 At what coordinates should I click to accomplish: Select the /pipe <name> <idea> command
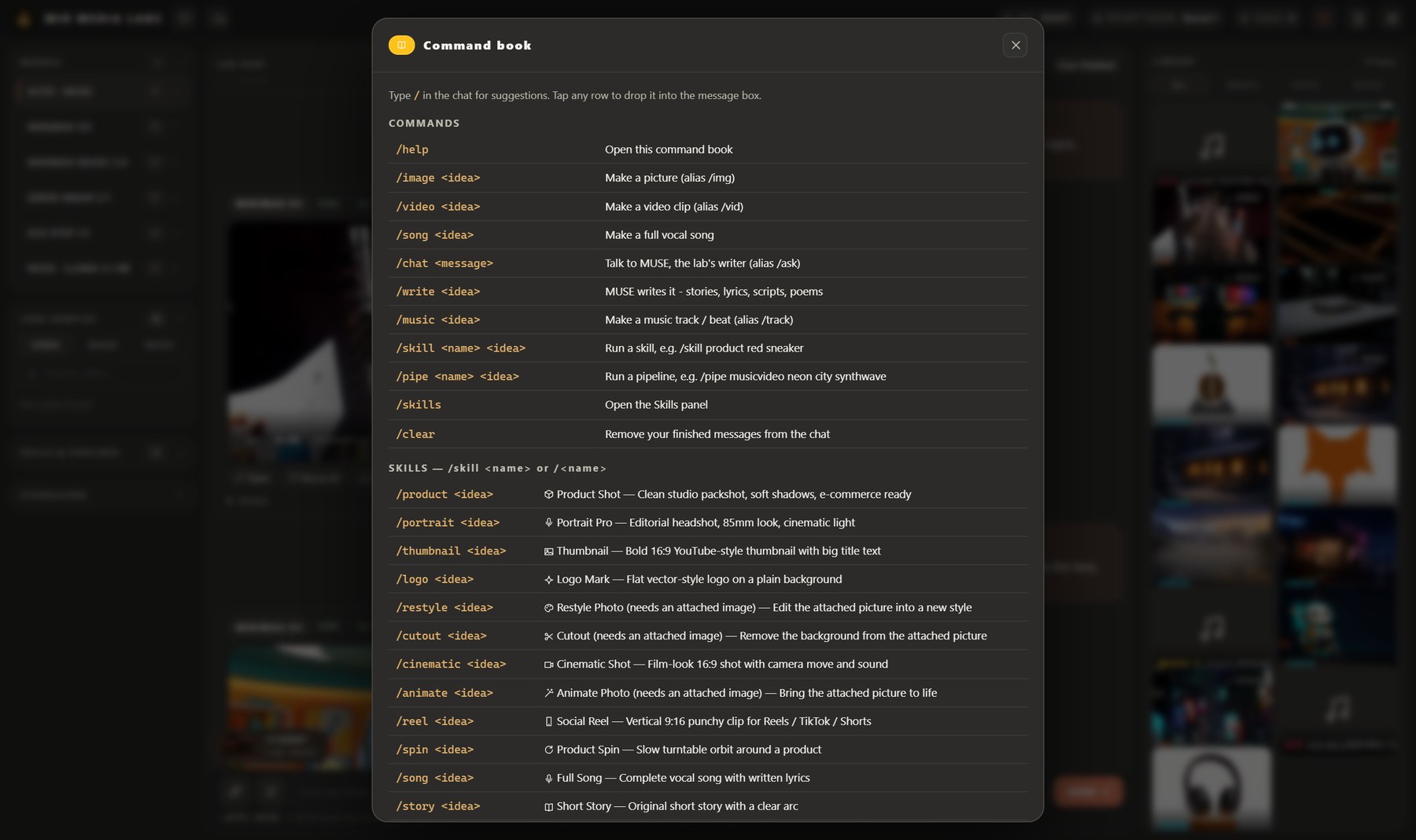708,377
